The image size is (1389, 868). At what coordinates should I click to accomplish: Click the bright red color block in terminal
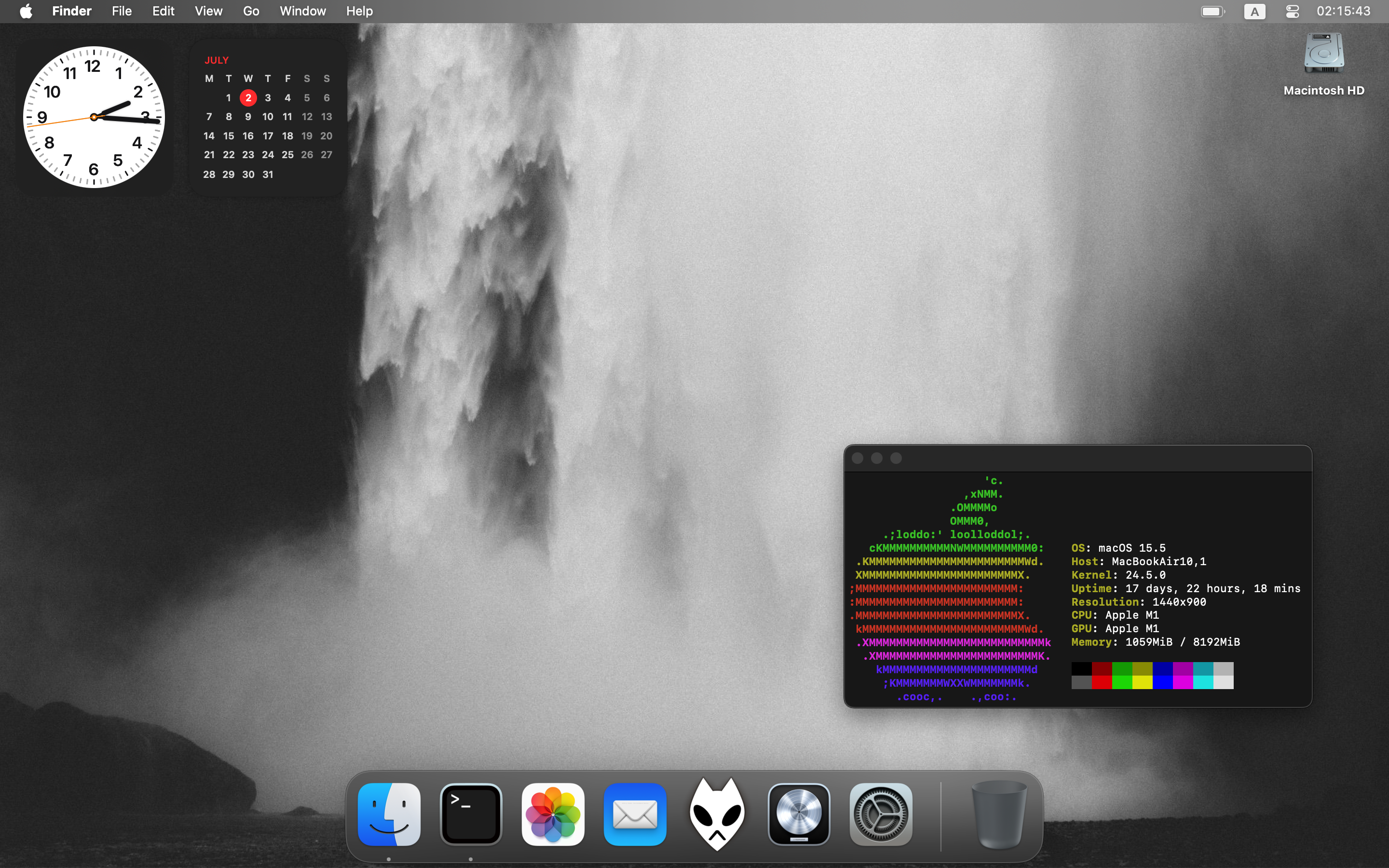(x=1102, y=682)
